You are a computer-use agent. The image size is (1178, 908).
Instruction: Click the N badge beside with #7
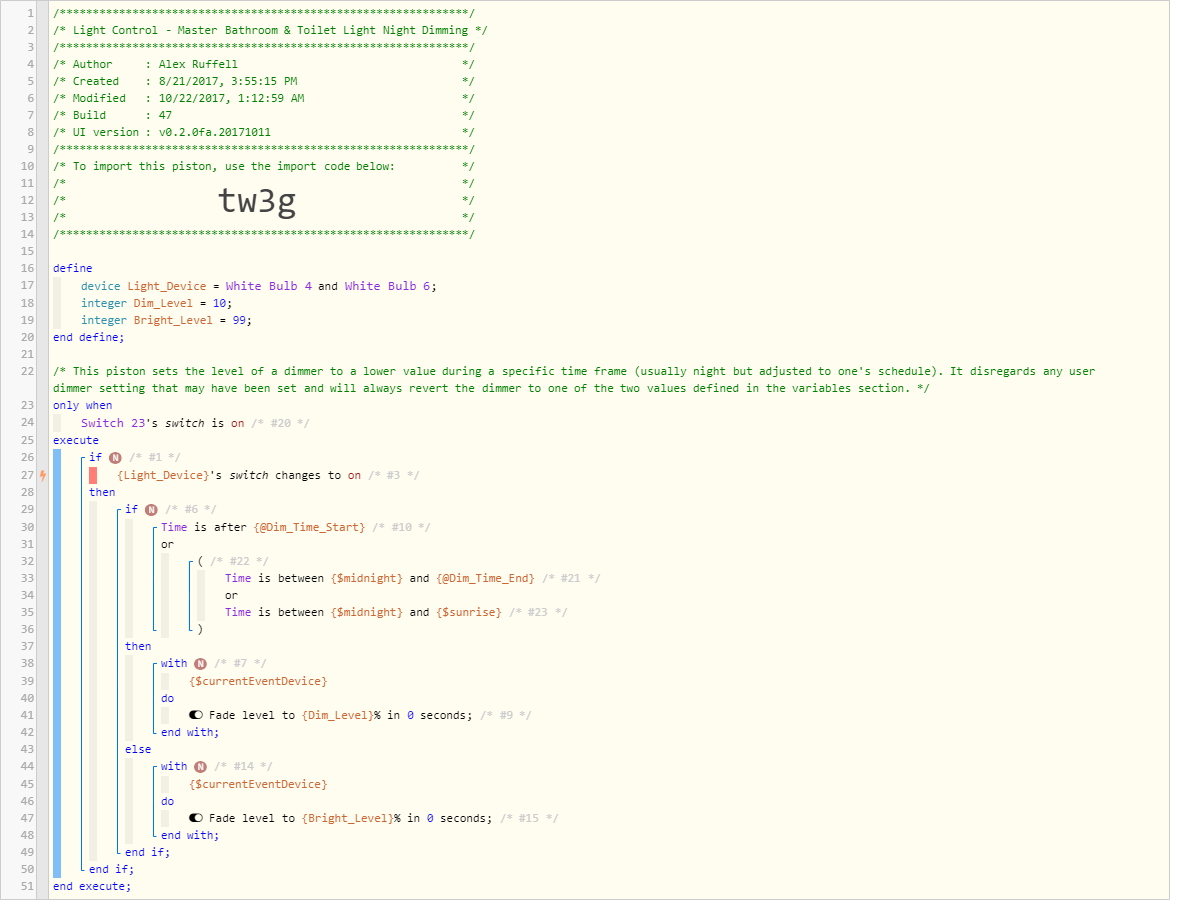200,664
